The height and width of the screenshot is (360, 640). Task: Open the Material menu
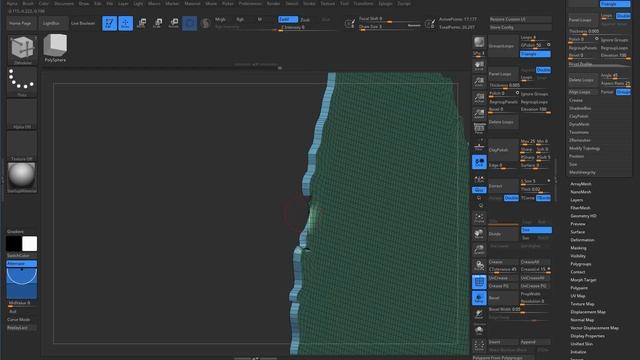pyautogui.click(x=192, y=3)
